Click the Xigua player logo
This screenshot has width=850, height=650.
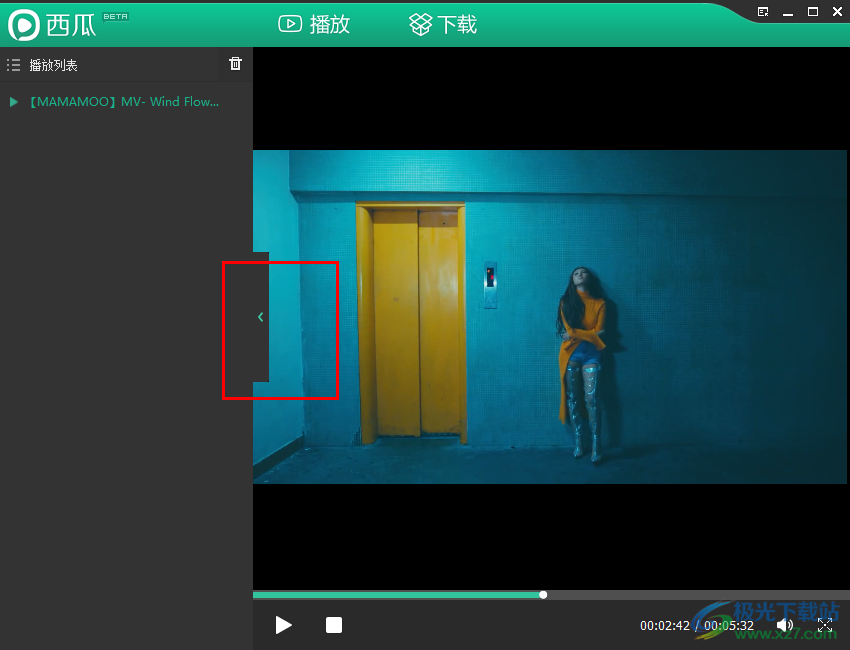coord(51,24)
